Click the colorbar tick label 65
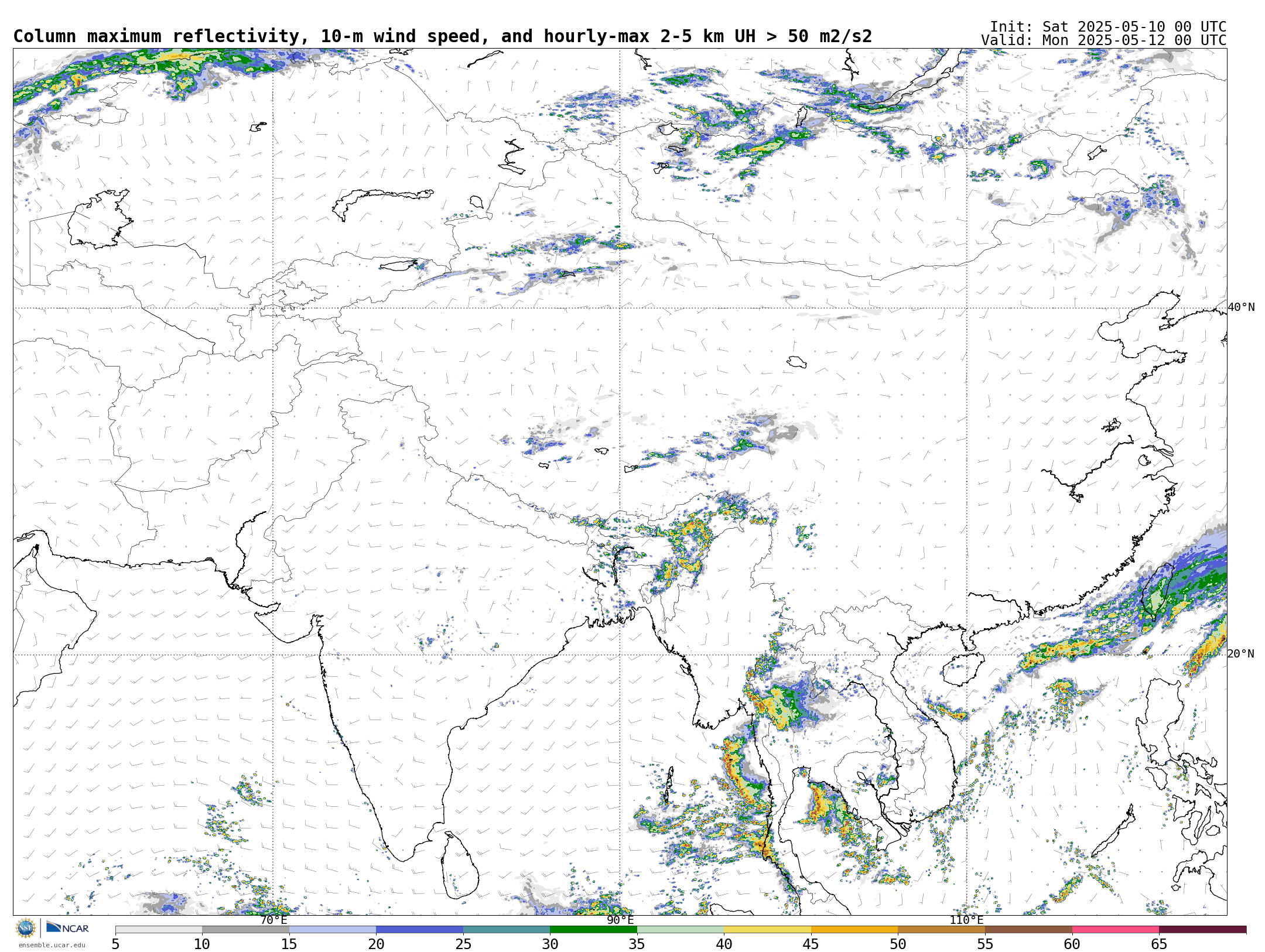The image size is (1265, 952). click(x=1159, y=944)
